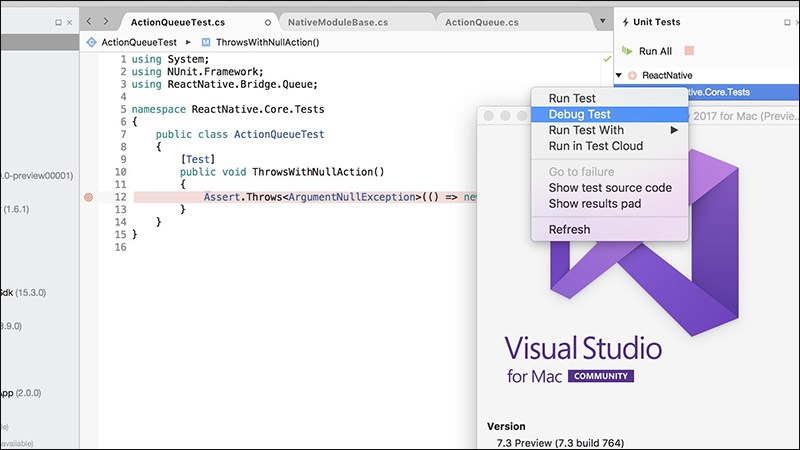Choose Debug Test from context menu
Image resolution: width=800 pixels, height=450 pixels.
[610, 114]
